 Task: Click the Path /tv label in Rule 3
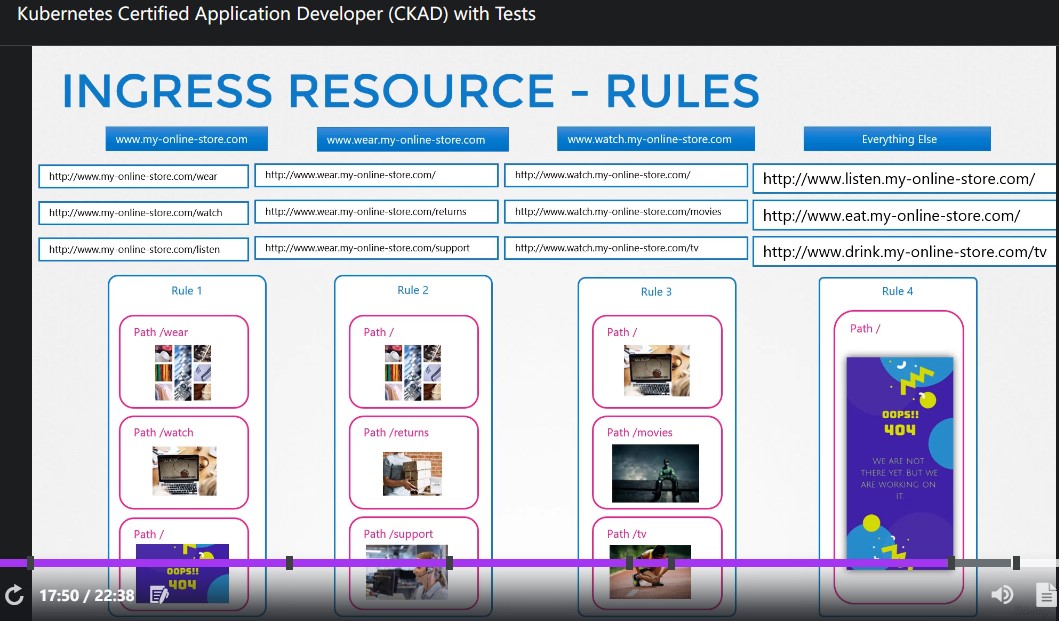pyautogui.click(x=626, y=534)
